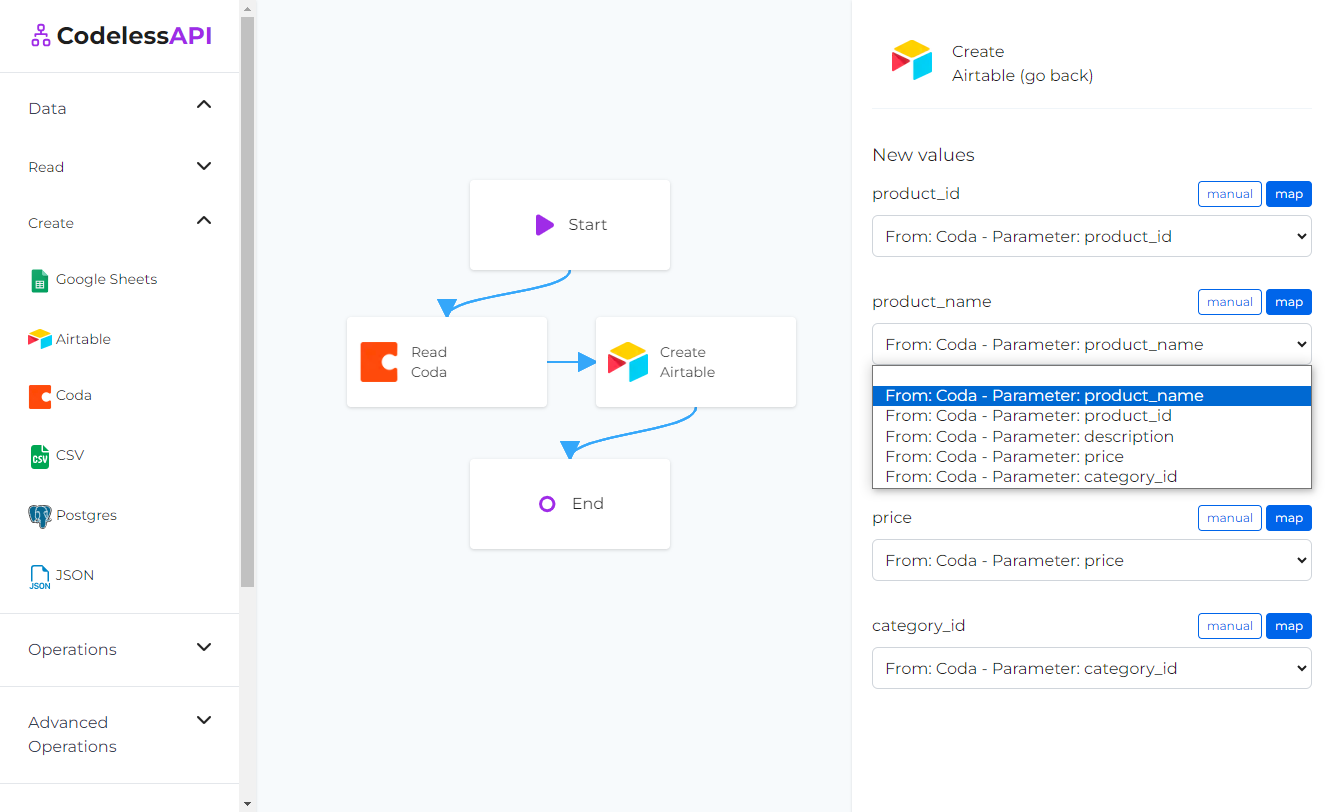Click the 'New values' heading
The image size is (1332, 812).
point(923,155)
